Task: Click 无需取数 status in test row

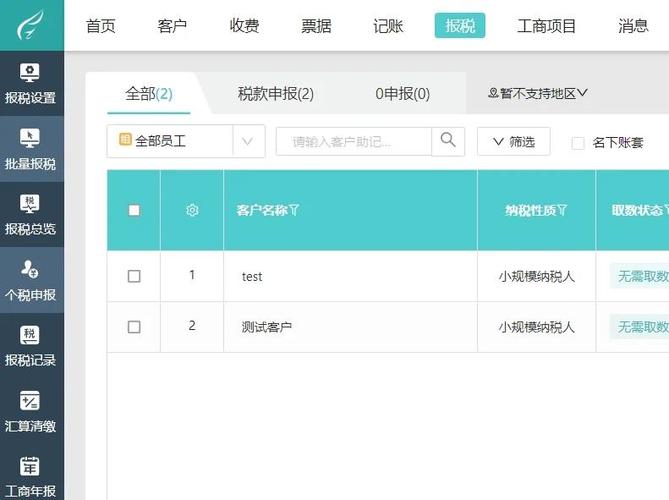Action: pos(640,276)
